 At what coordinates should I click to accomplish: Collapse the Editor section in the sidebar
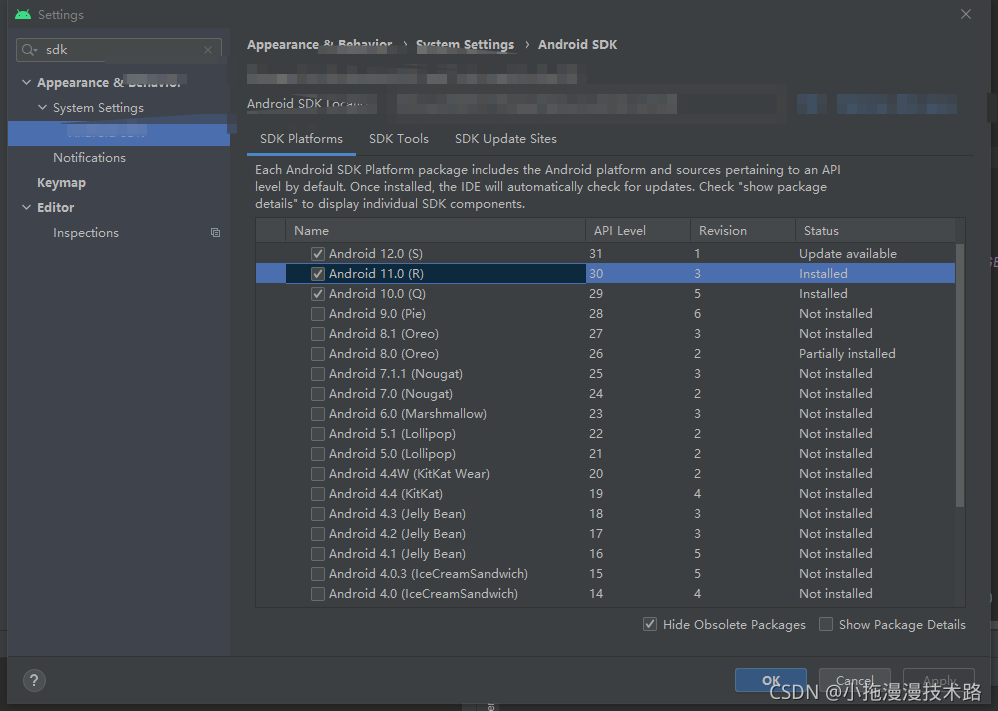(25, 207)
